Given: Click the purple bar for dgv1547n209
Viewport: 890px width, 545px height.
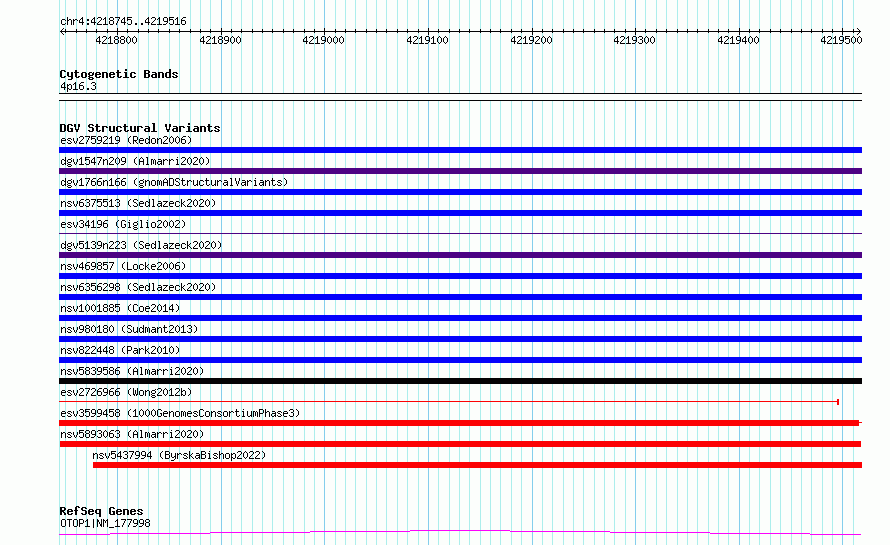Looking at the screenshot, I should click(460, 171).
